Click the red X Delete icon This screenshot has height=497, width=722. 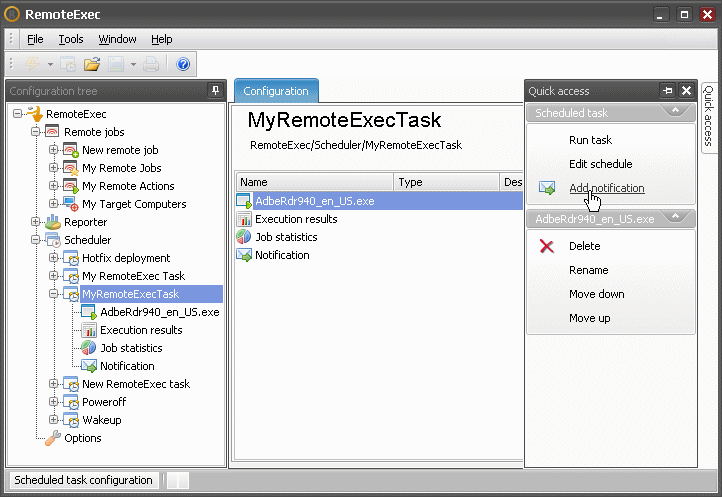tap(547, 246)
